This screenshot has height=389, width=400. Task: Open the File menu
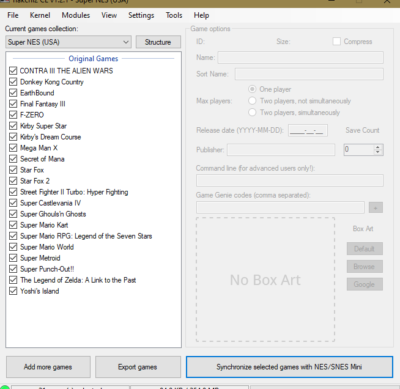pos(13,15)
